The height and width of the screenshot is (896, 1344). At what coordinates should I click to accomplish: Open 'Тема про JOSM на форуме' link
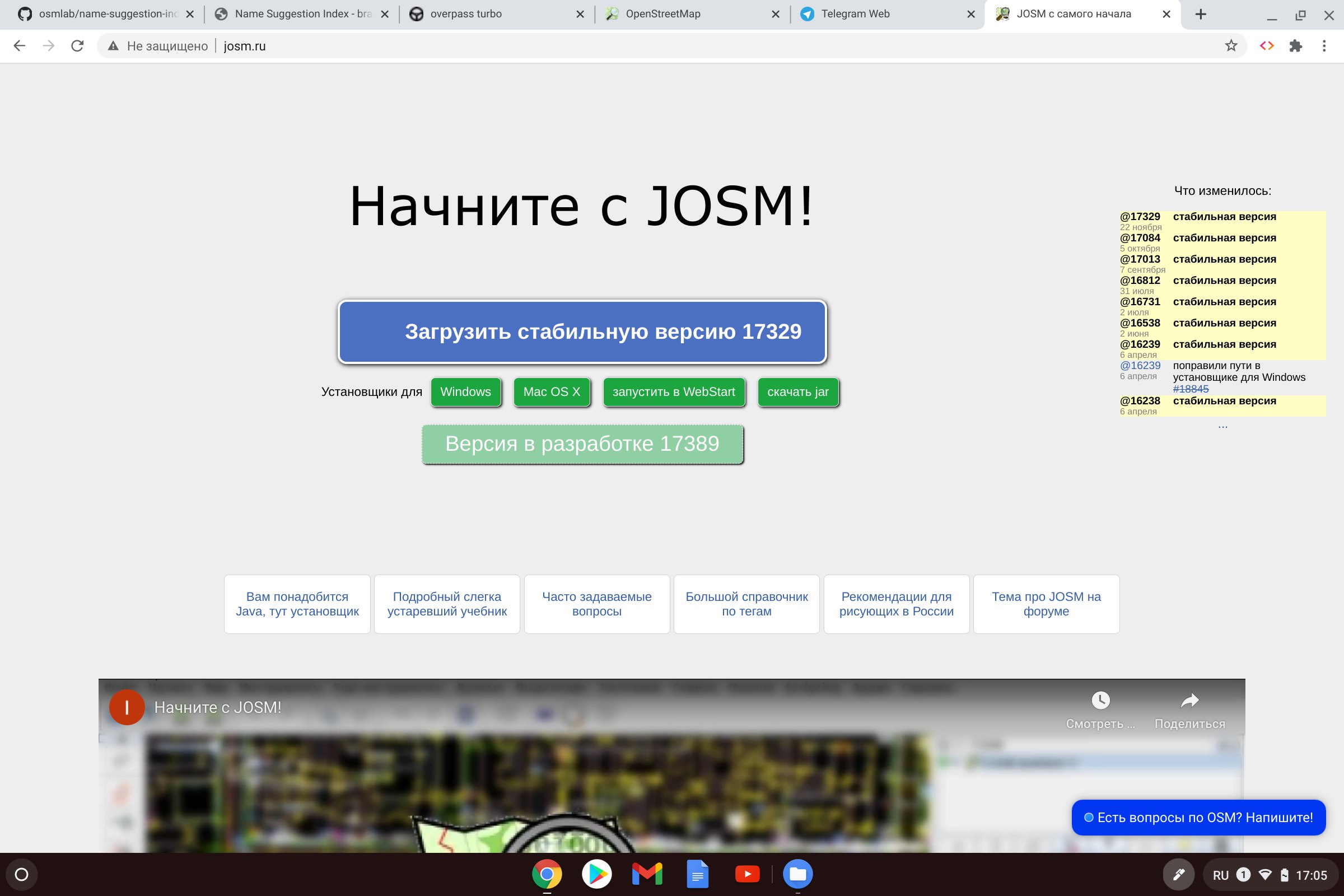coord(1046,604)
